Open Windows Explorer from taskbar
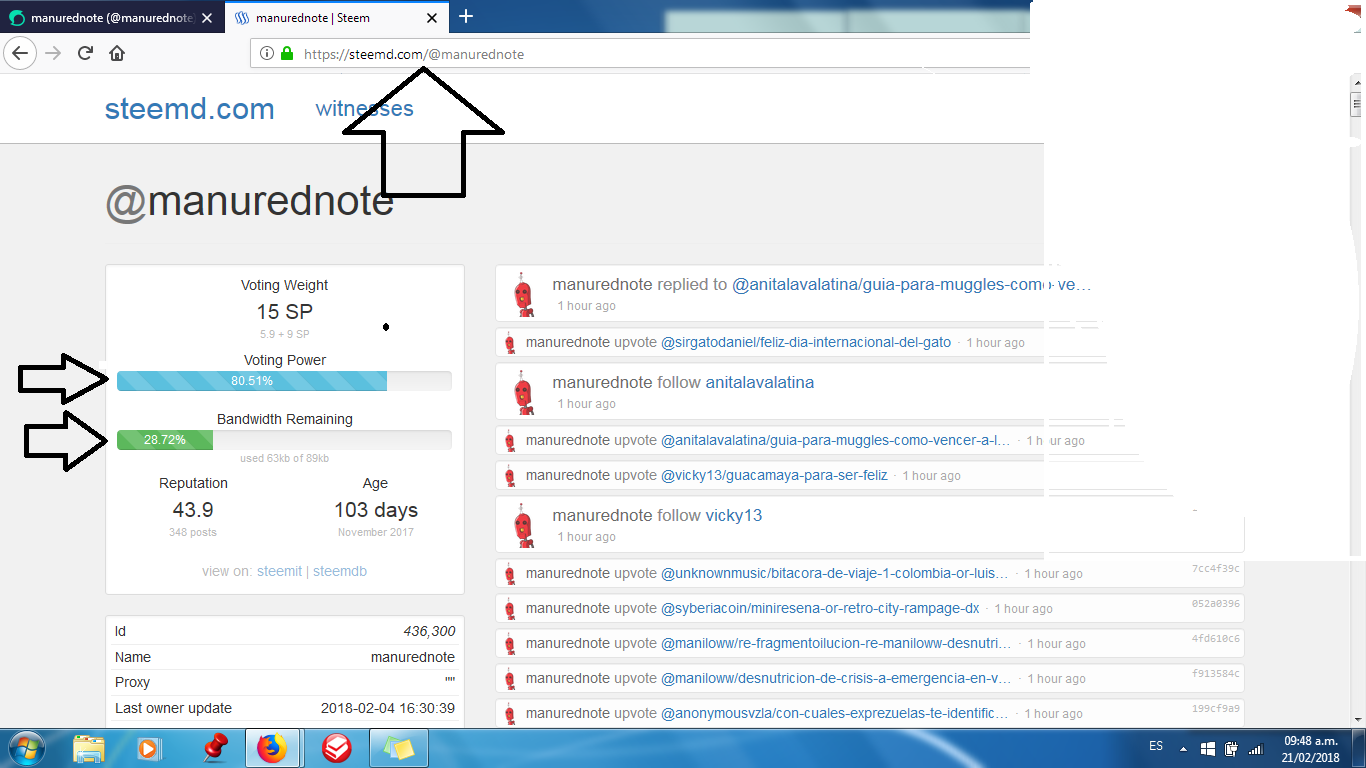1366x768 pixels. [x=88, y=748]
